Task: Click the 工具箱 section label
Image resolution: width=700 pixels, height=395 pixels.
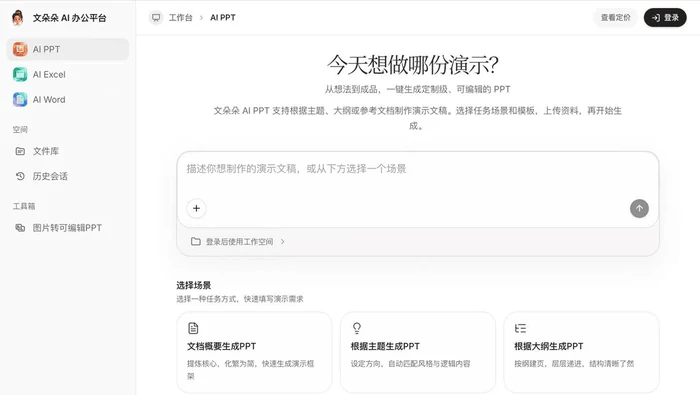Action: coord(24,206)
